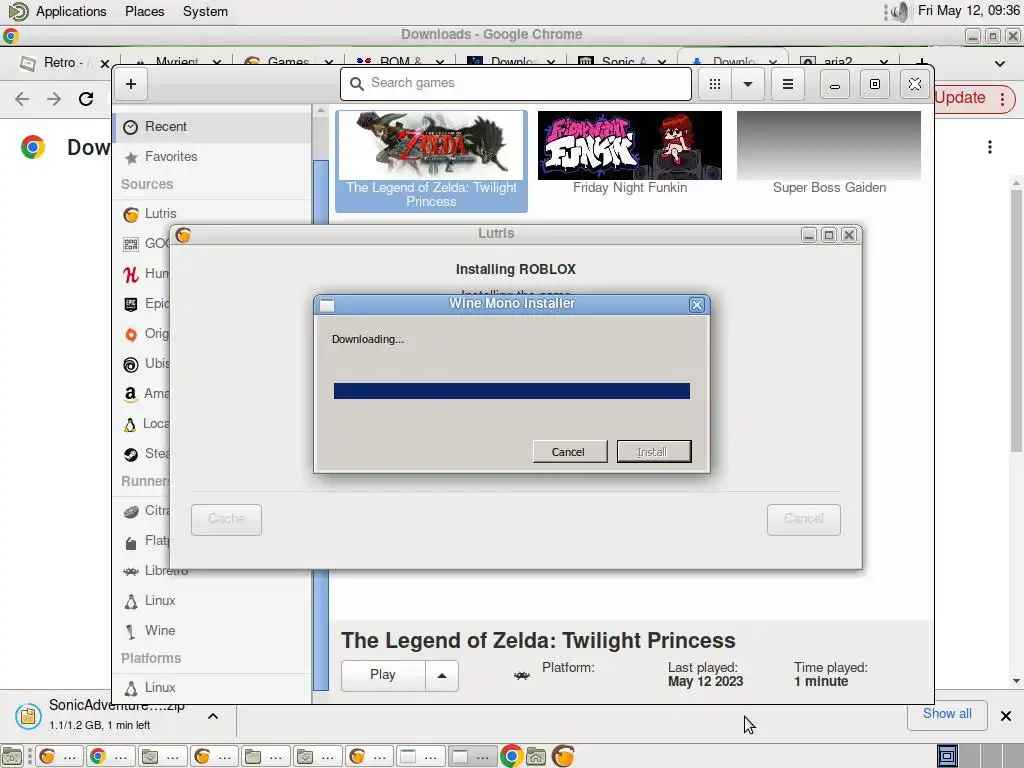Click the Libretro runner icon
Image resolution: width=1024 pixels, height=768 pixels.
pyautogui.click(x=131, y=571)
